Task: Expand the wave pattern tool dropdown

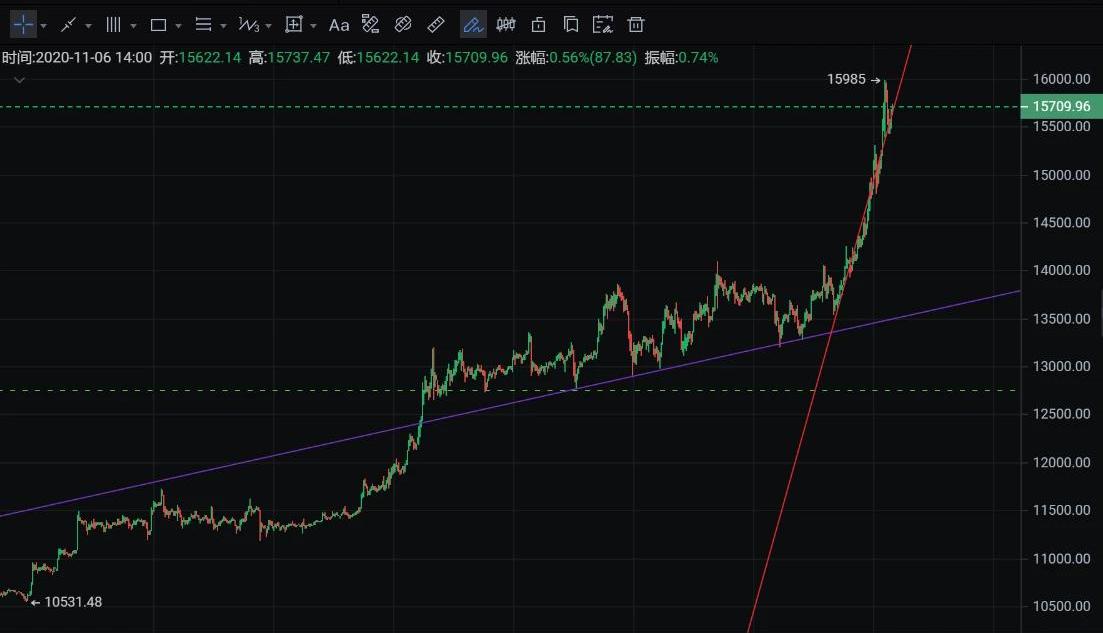Action: 269,26
